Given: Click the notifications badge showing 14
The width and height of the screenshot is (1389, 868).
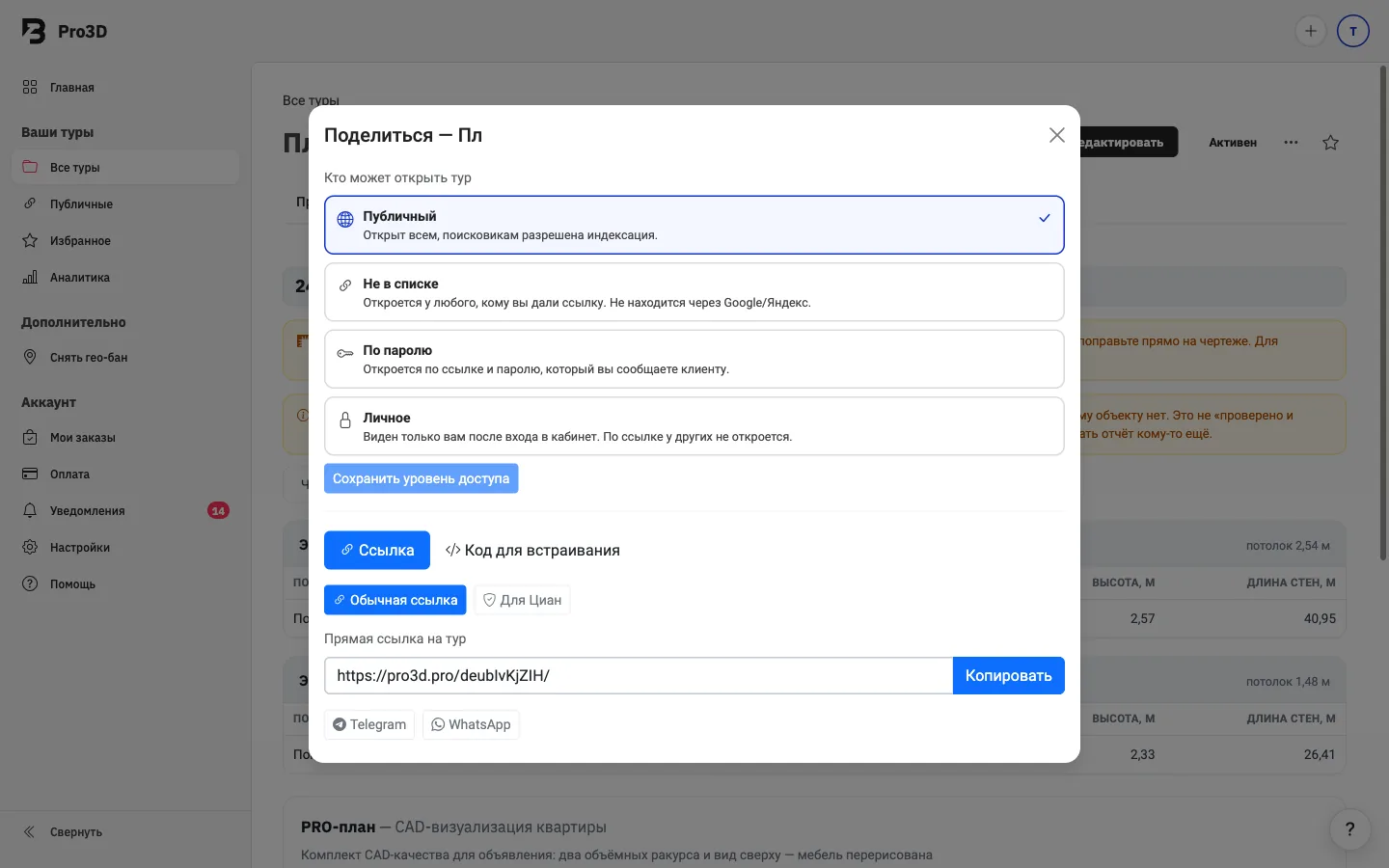Looking at the screenshot, I should 218,510.
